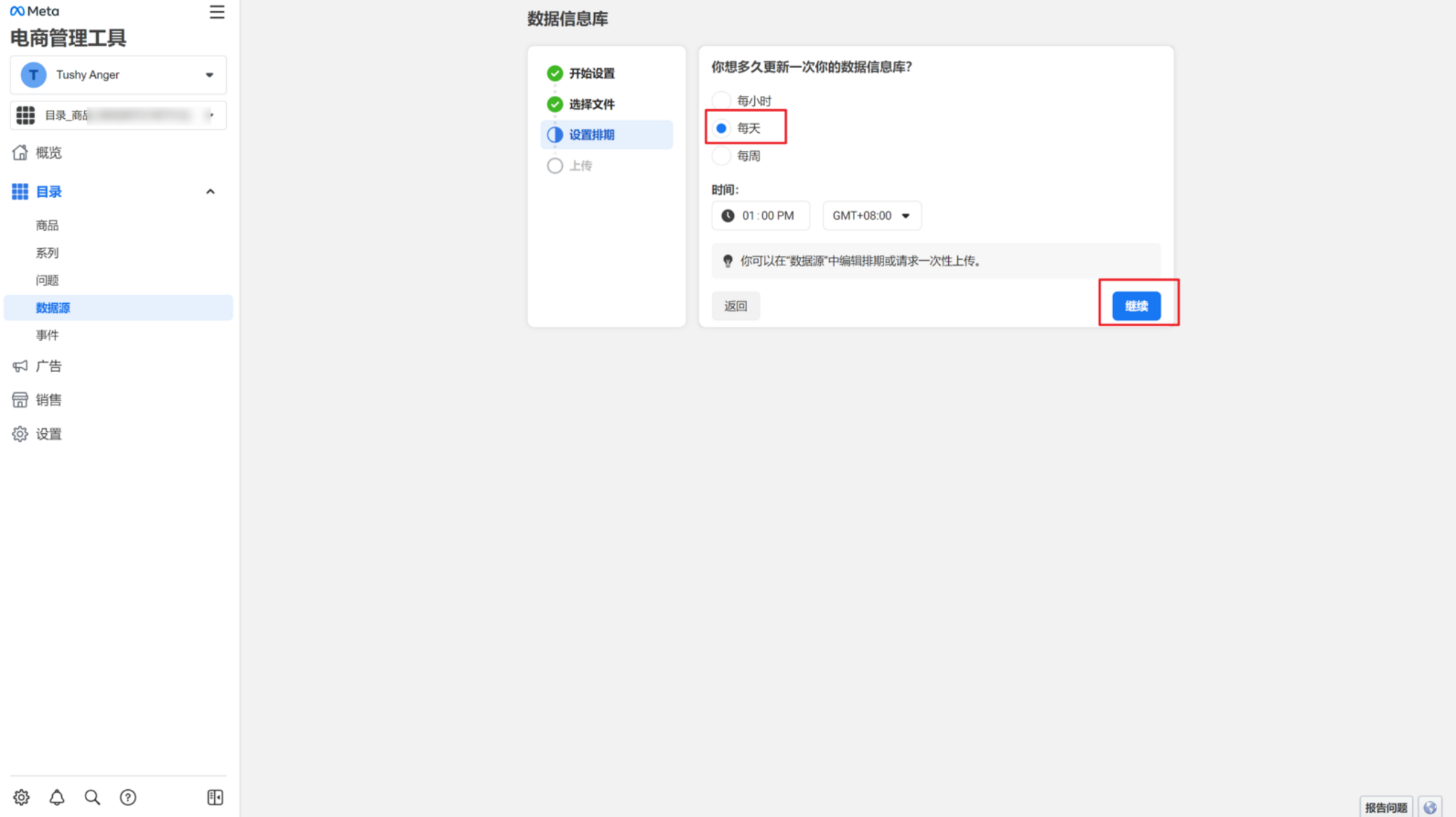Collapse the 目录 section chevron

point(210,191)
